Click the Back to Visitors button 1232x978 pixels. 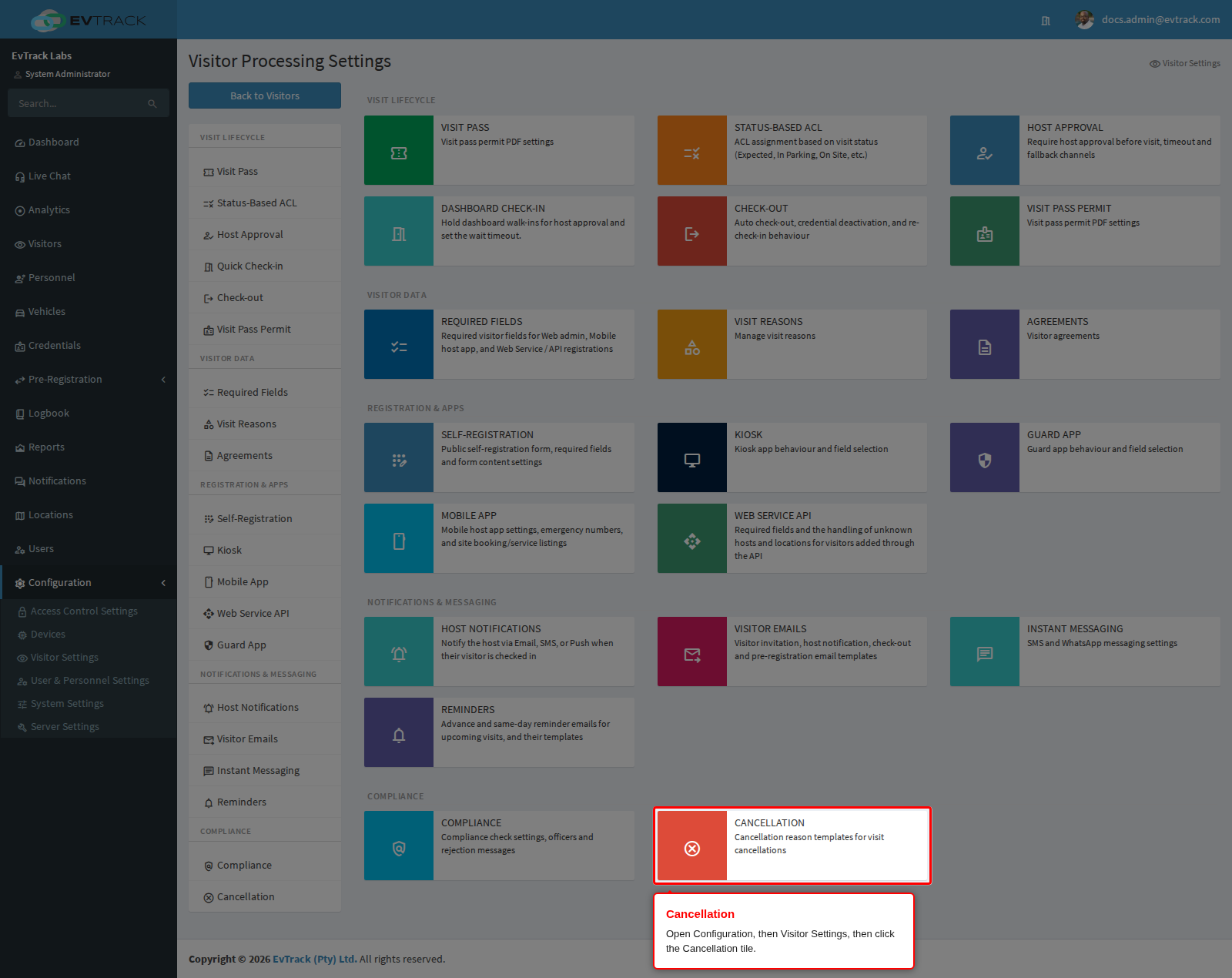[x=265, y=95]
